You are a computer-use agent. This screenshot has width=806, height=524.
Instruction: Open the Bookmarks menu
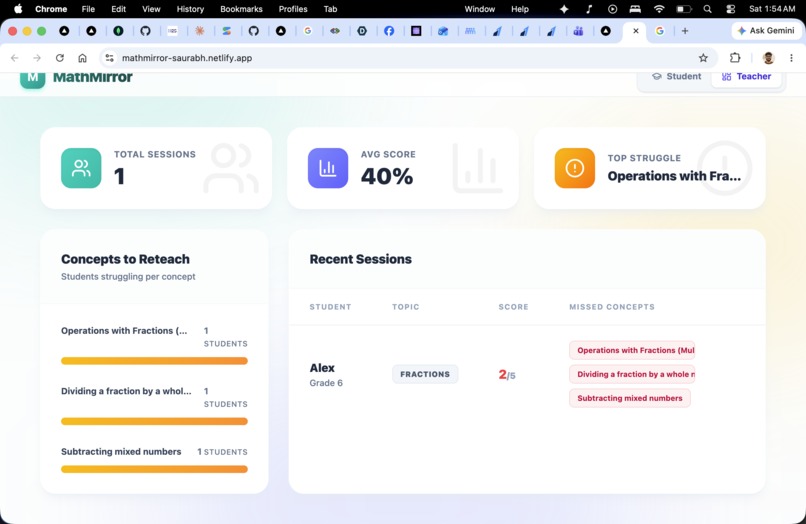tap(241, 9)
